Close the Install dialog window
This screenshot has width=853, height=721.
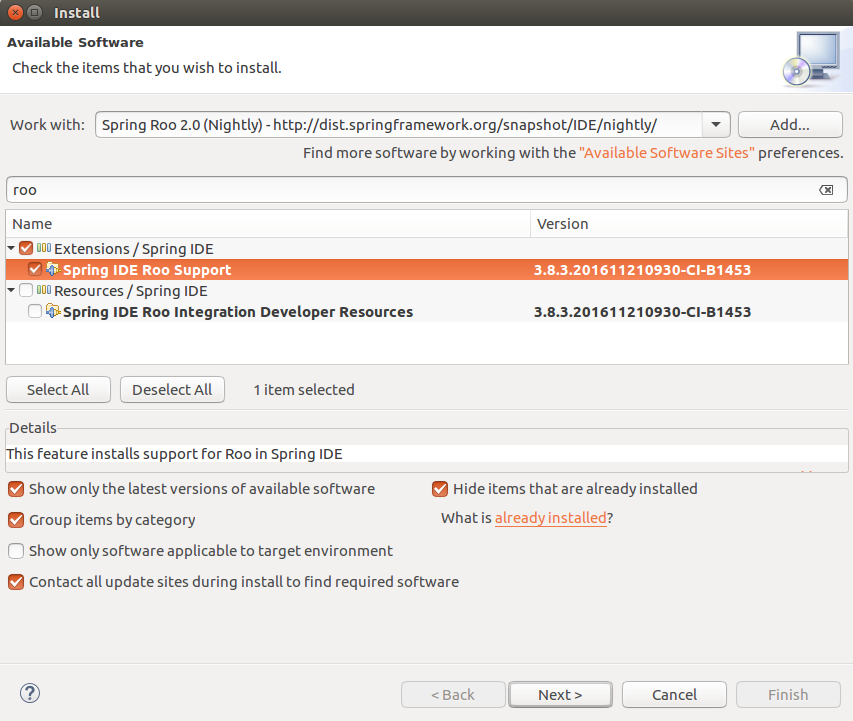point(15,12)
